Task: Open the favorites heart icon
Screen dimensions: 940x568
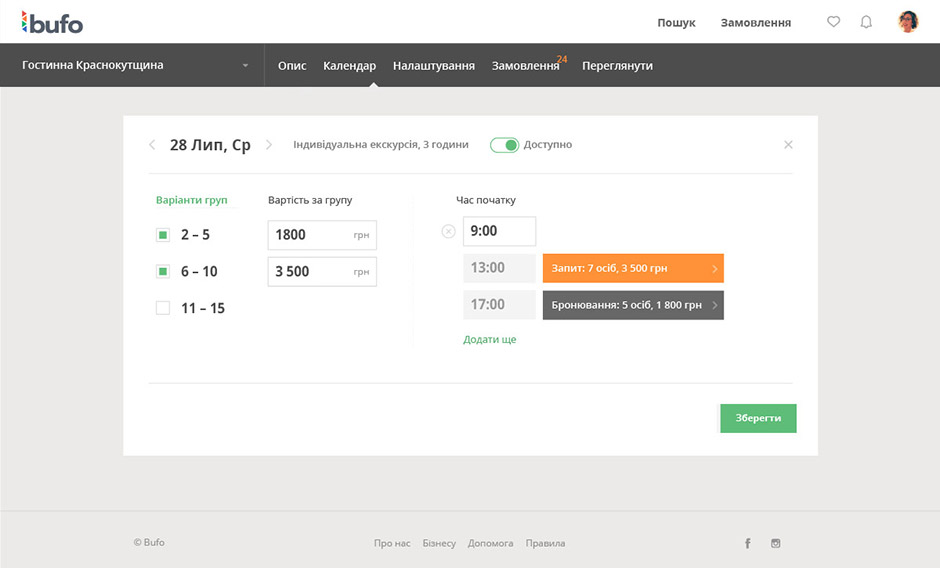Action: tap(834, 22)
